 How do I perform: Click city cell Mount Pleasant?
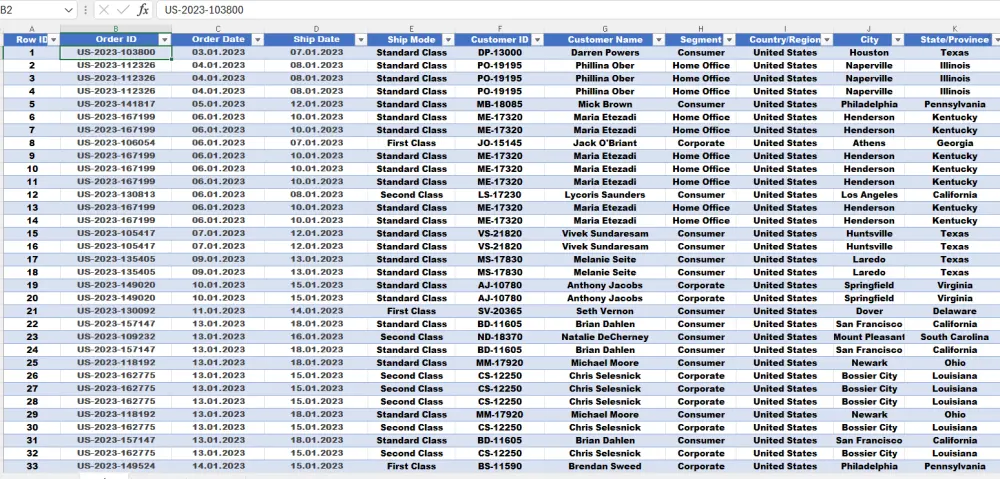(869, 337)
